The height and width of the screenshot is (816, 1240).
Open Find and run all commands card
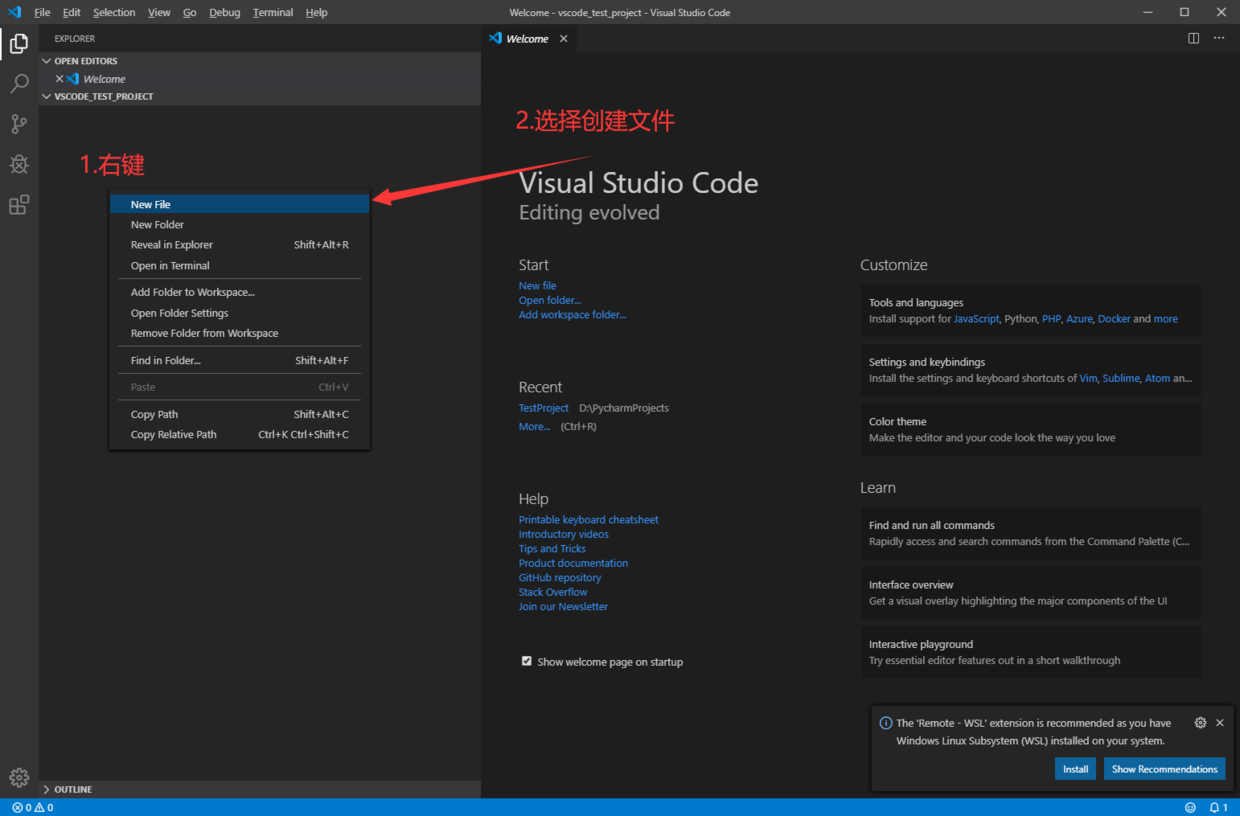coord(1031,533)
